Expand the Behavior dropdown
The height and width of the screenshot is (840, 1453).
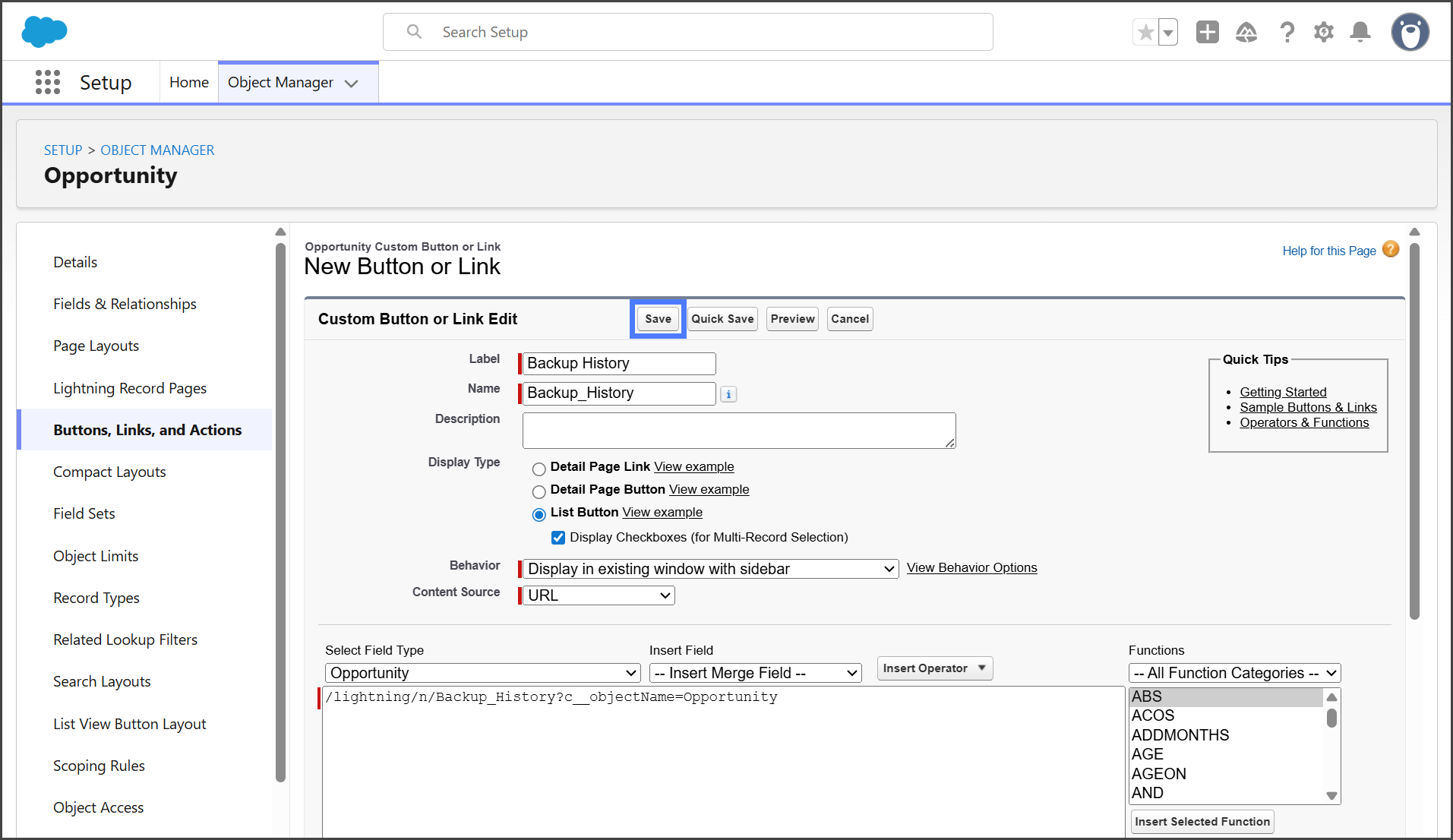710,569
